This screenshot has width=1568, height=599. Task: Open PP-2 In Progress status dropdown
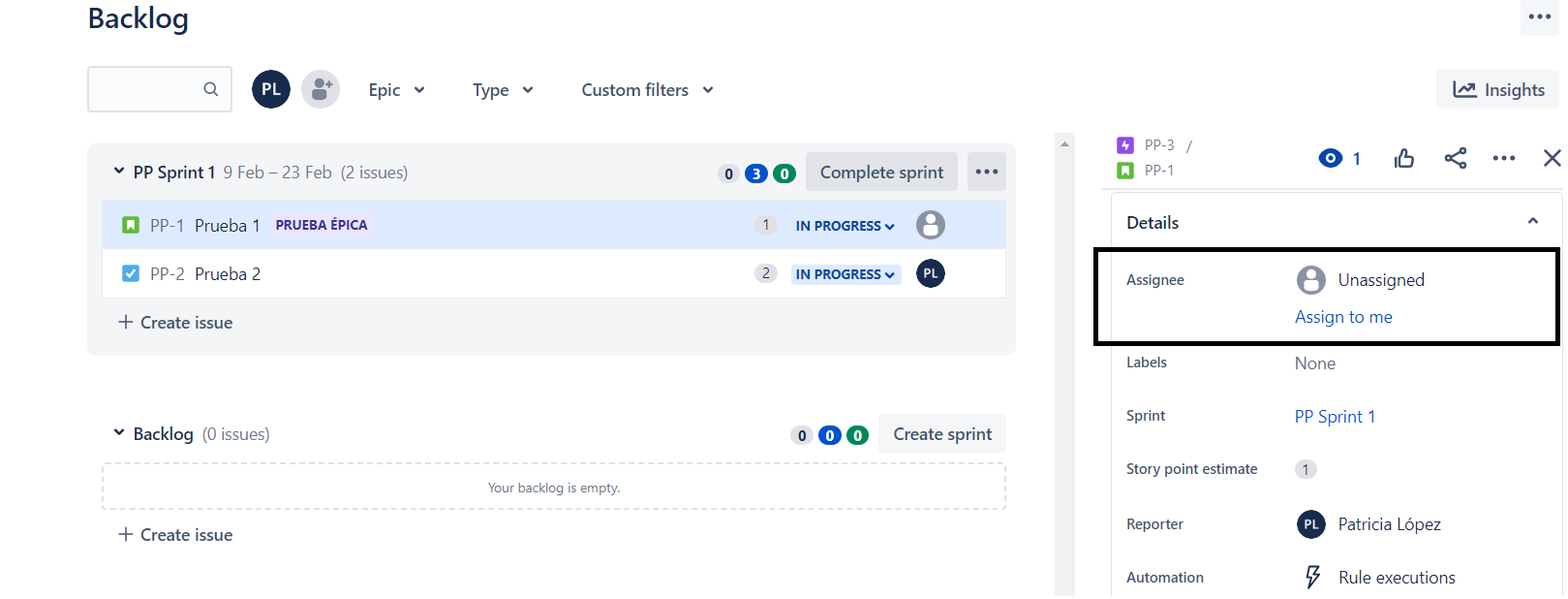tap(845, 274)
